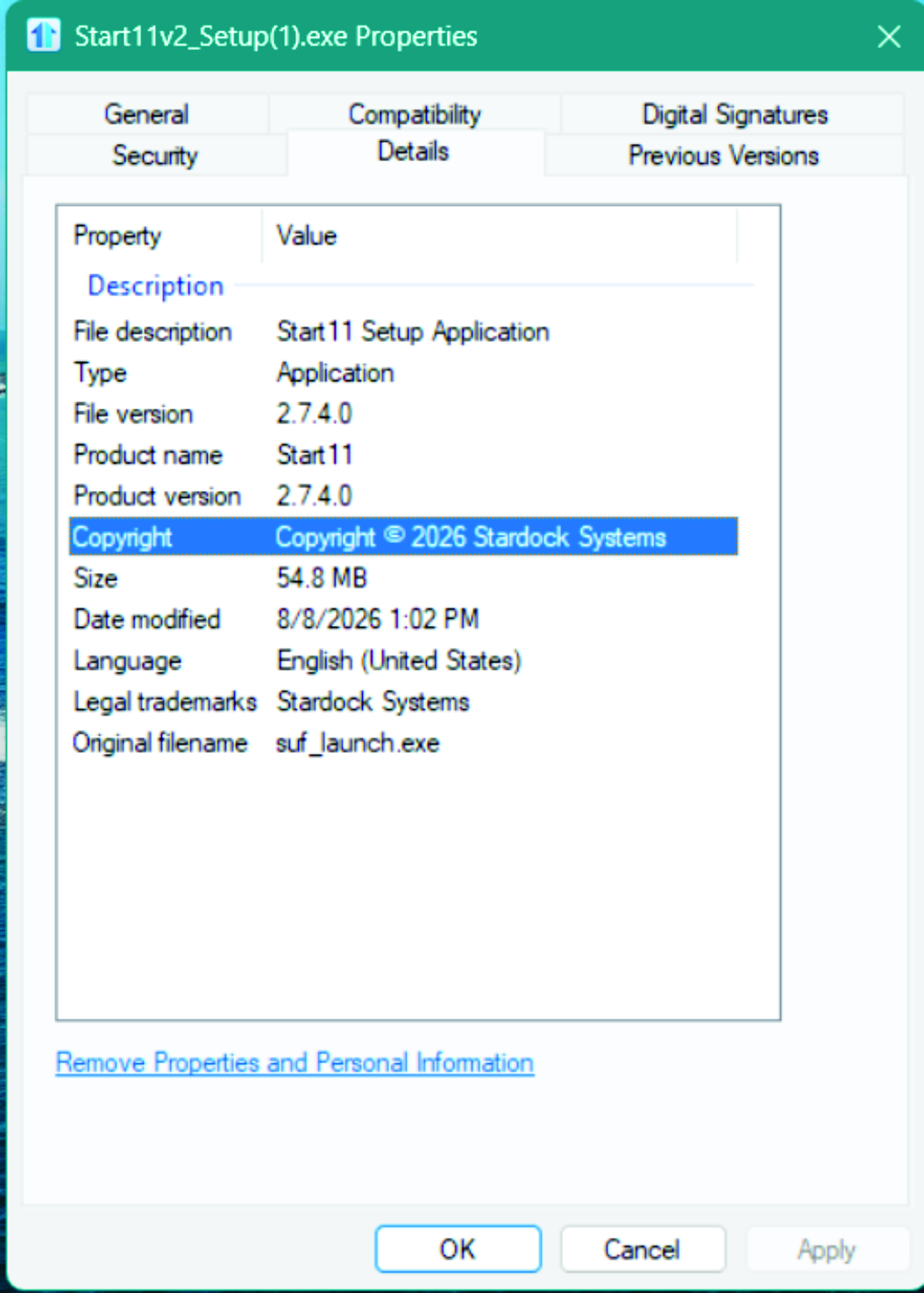Image resolution: width=924 pixels, height=1293 pixels.
Task: Open the Compatibility tab
Action: tap(415, 114)
